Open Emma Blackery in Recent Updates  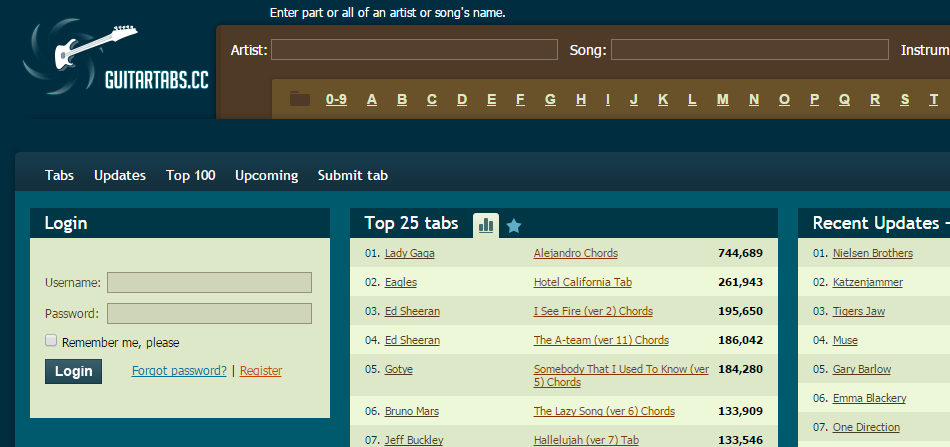click(x=869, y=398)
